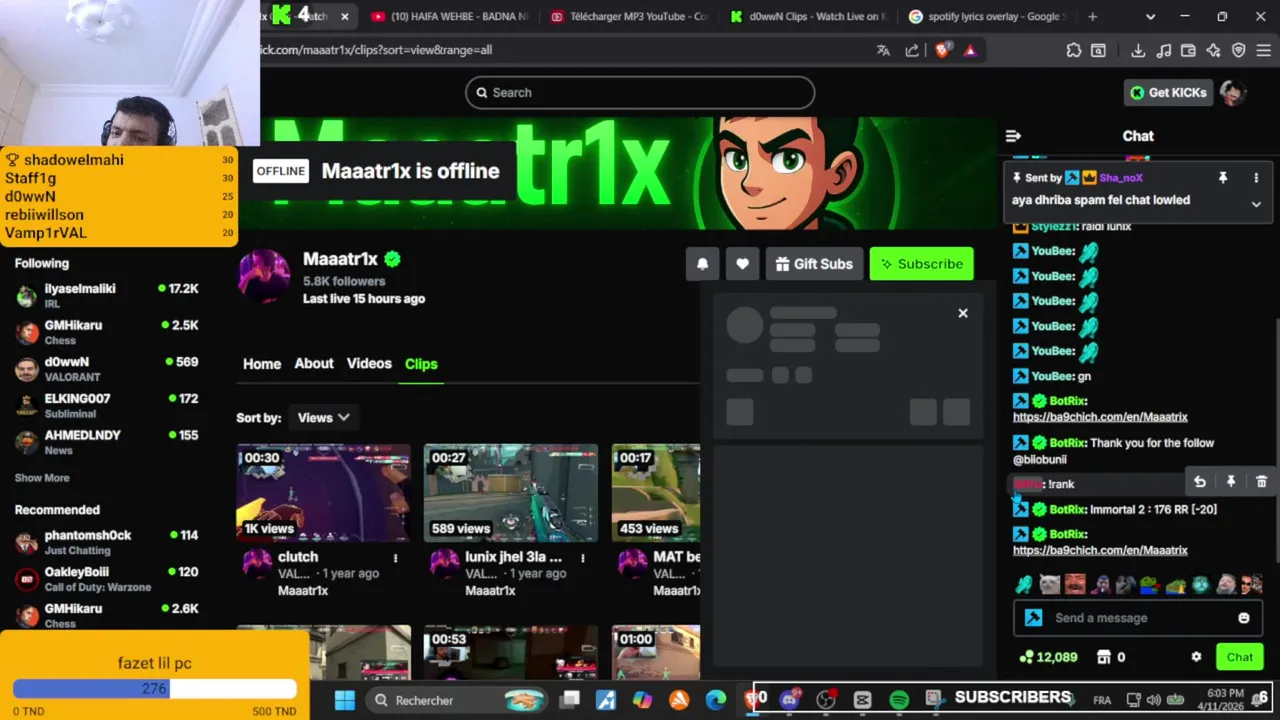
Task: Open GMHikaru channel in Following list
Action: [106, 332]
